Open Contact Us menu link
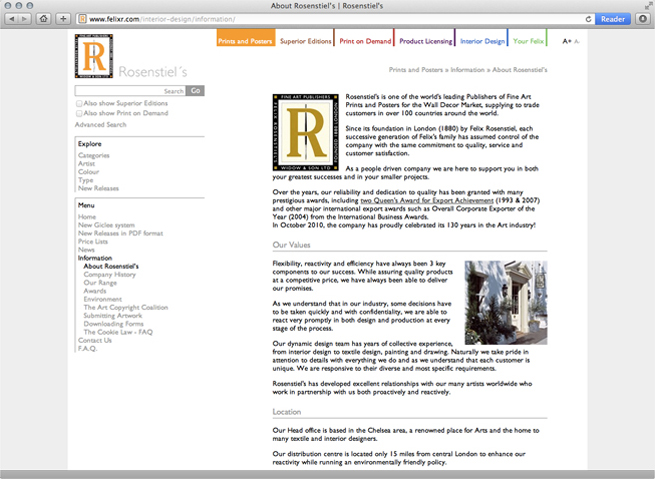The width and height of the screenshot is (655, 479). pos(95,340)
